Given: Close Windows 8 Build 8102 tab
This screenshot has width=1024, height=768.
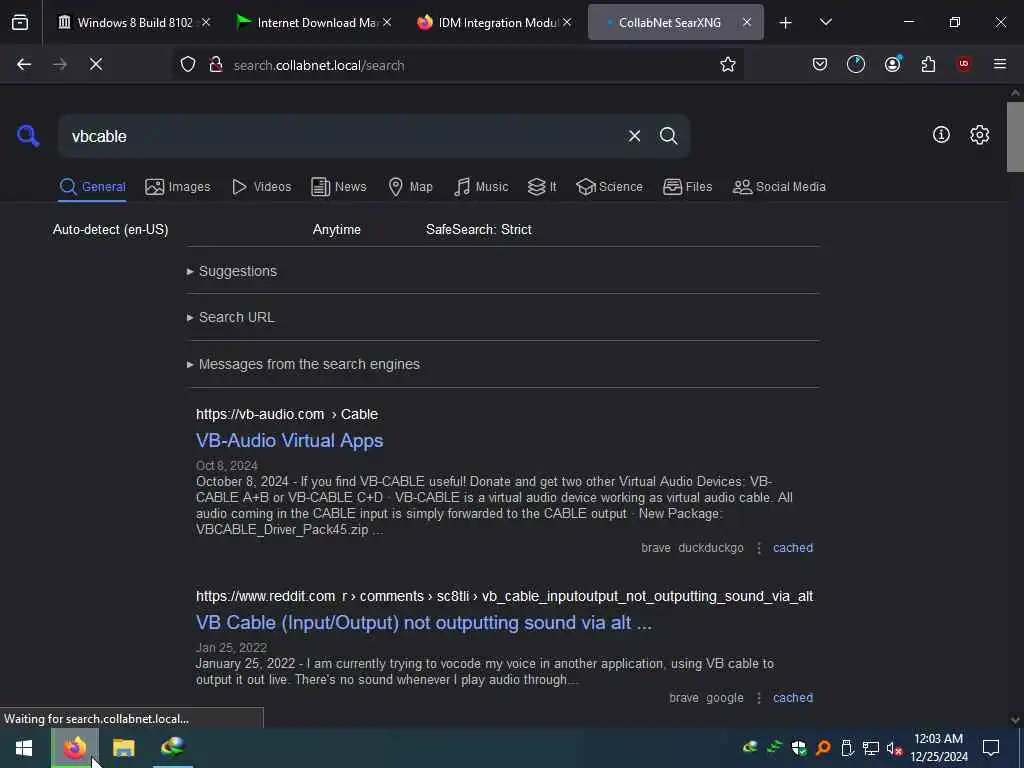Looking at the screenshot, I should [x=206, y=22].
